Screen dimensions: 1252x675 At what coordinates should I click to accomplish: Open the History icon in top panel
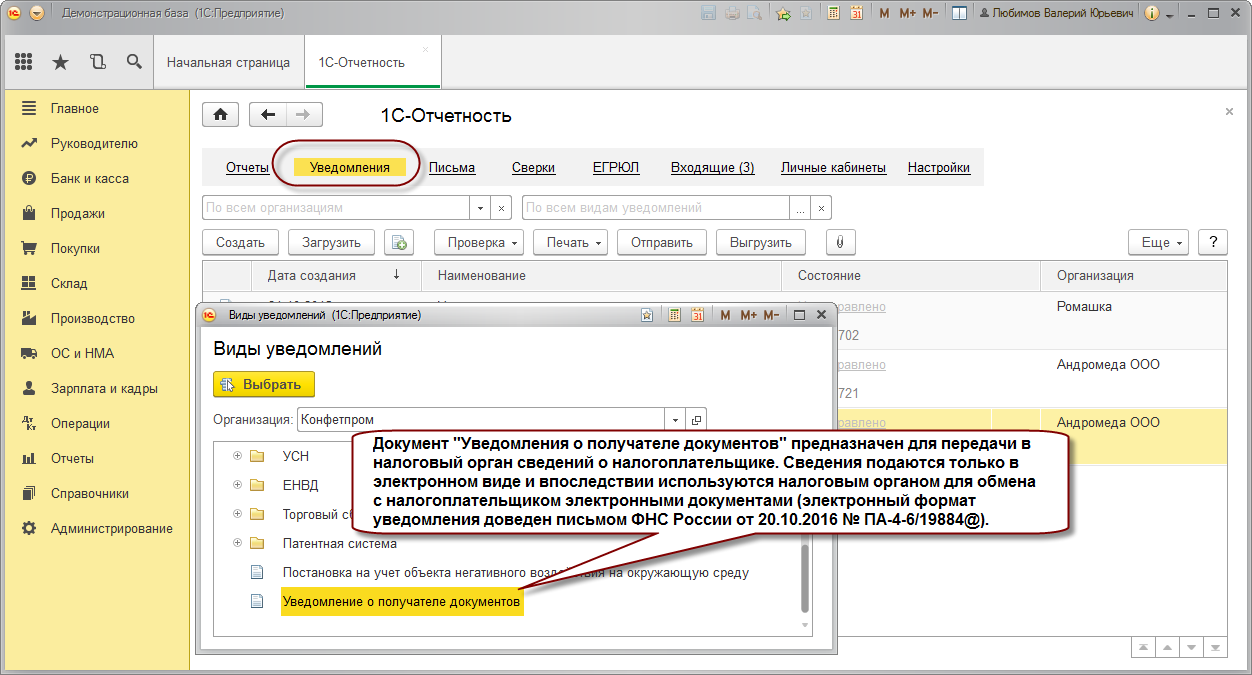coord(97,62)
